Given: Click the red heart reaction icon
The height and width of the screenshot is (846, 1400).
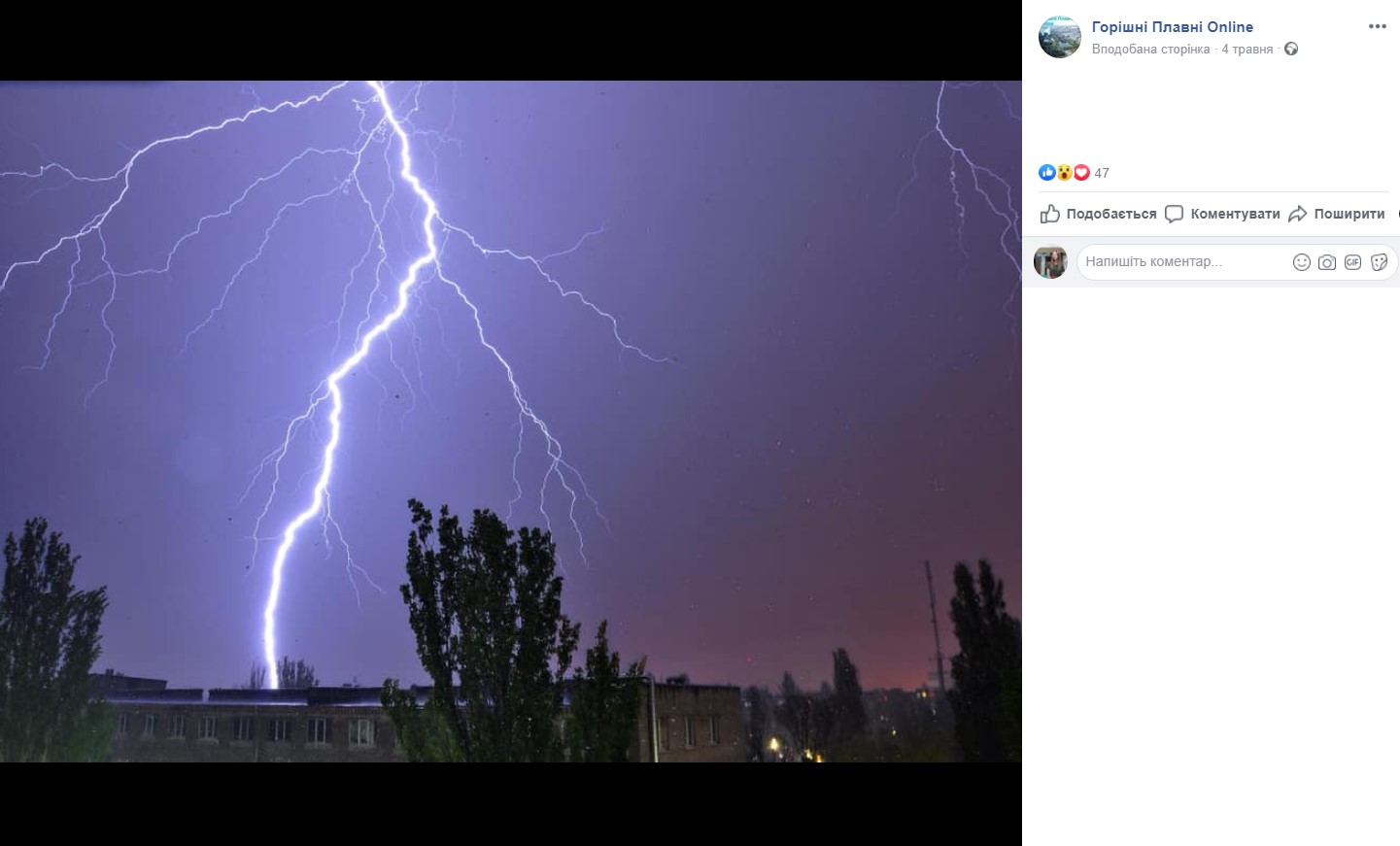Looking at the screenshot, I should (x=1081, y=173).
